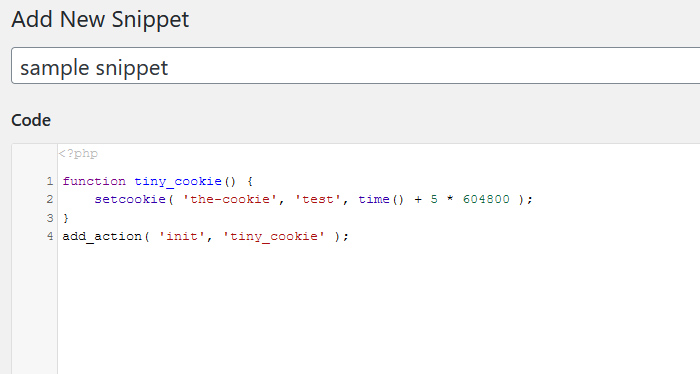
Task: Click the 604800 number value
Action: 486,199
